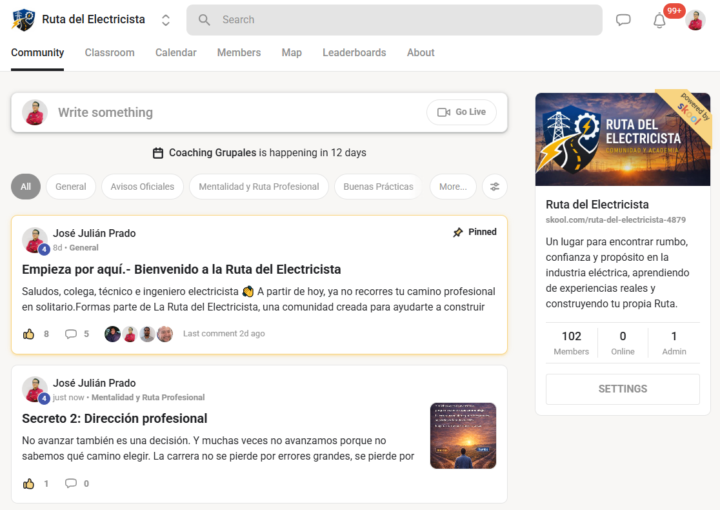
Task: Filter posts by Buenas Prácticas
Action: 378,186
